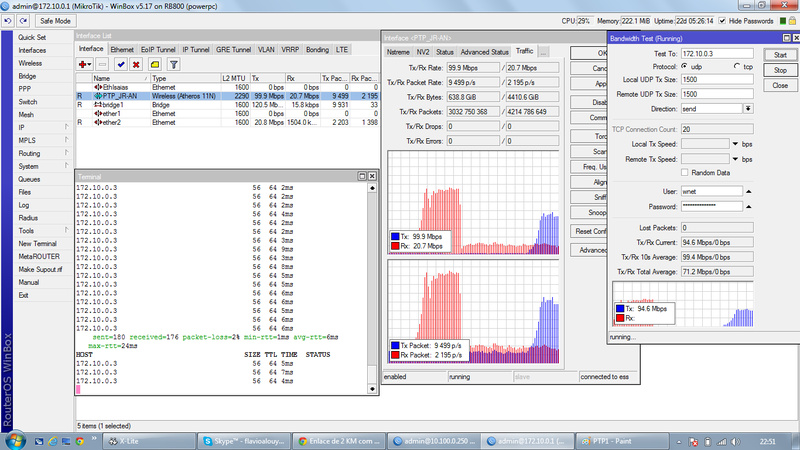This screenshot has height=450, width=800.
Task: Click the blue checkmark Enable icon
Action: (x=120, y=63)
